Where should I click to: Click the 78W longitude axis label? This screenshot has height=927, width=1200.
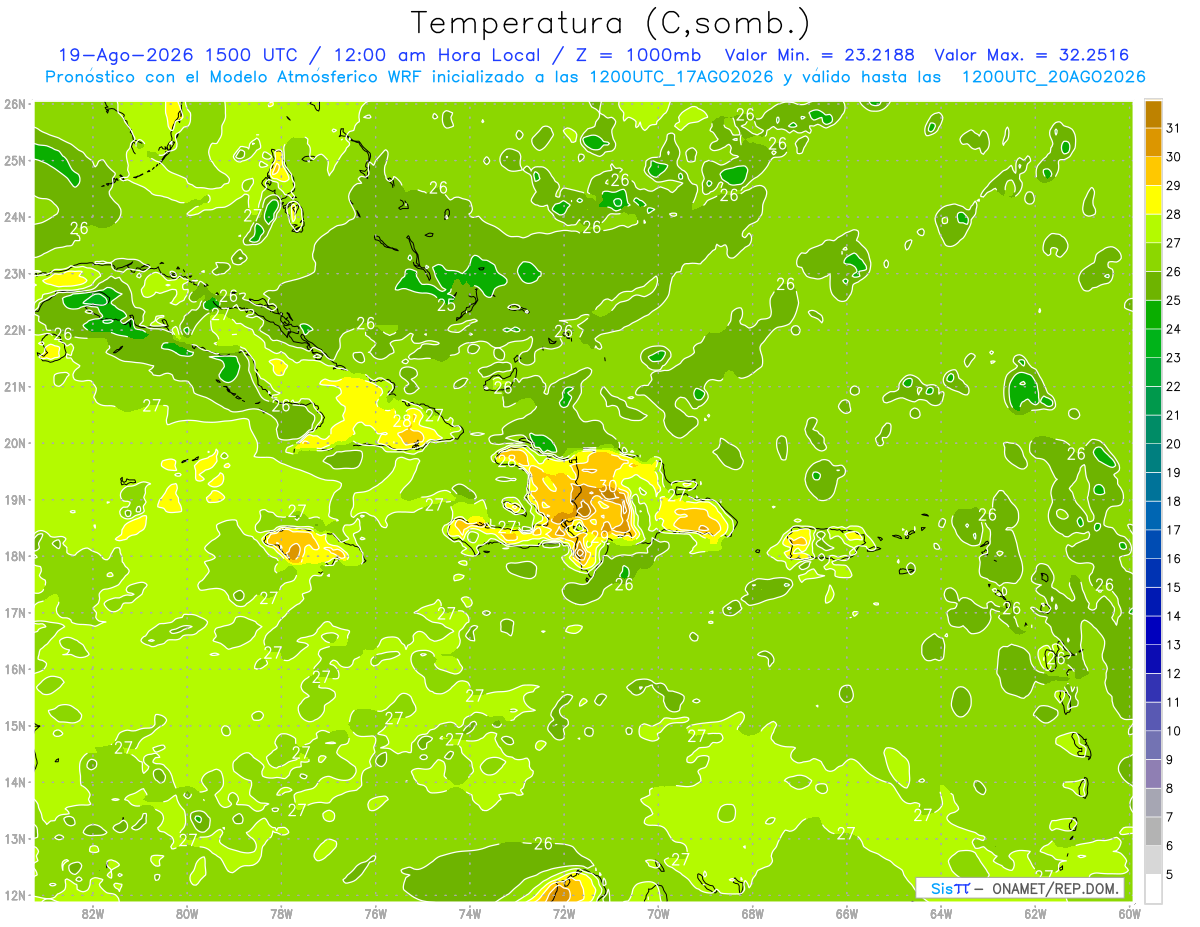(281, 913)
